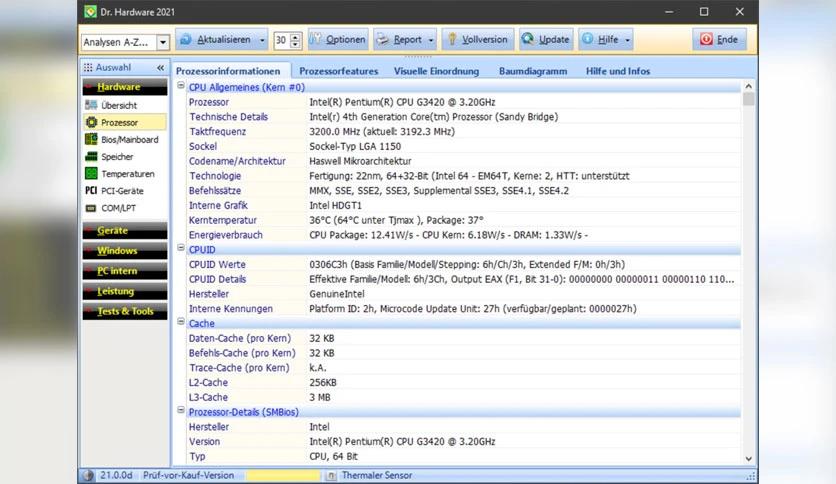This screenshot has height=484, width=836.
Task: Open the Analysen A-Z dropdown
Action: [x=163, y=42]
